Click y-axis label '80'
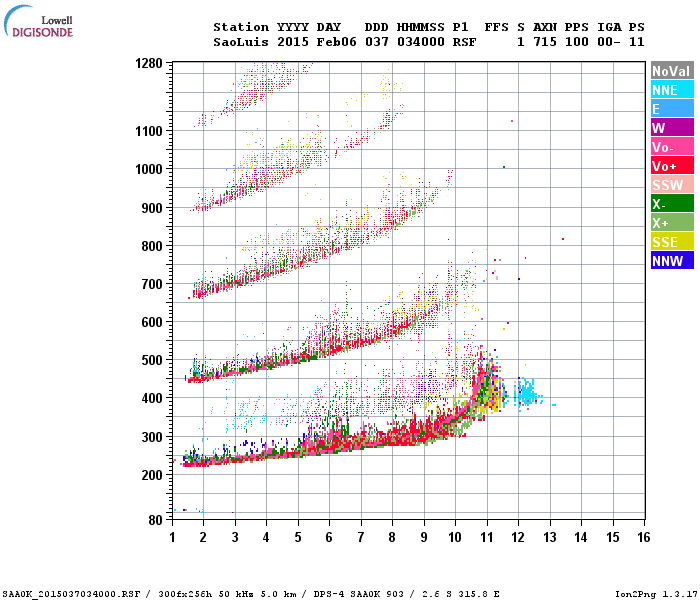 (156, 520)
